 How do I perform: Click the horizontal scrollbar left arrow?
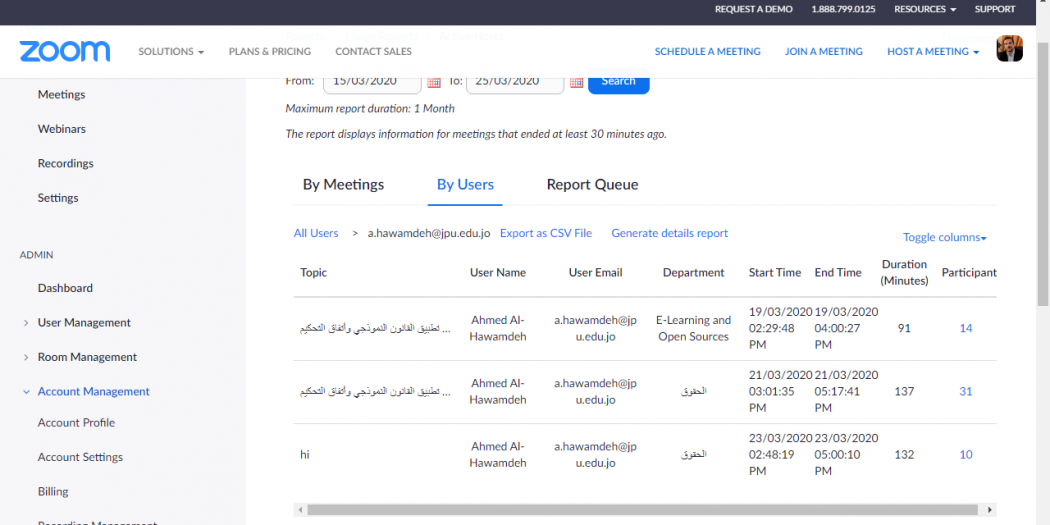300,510
